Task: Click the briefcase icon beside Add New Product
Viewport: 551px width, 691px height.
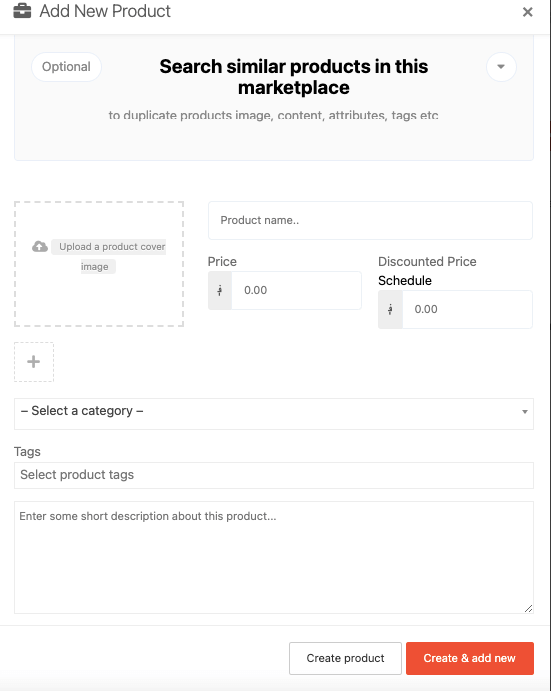Action: pos(22,11)
